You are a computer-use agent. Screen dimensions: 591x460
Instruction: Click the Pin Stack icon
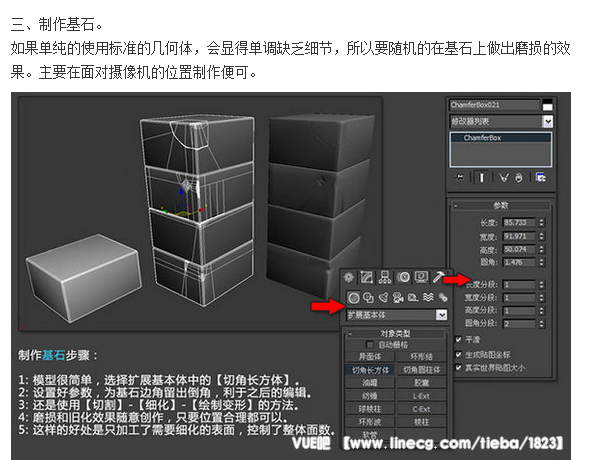(x=460, y=177)
